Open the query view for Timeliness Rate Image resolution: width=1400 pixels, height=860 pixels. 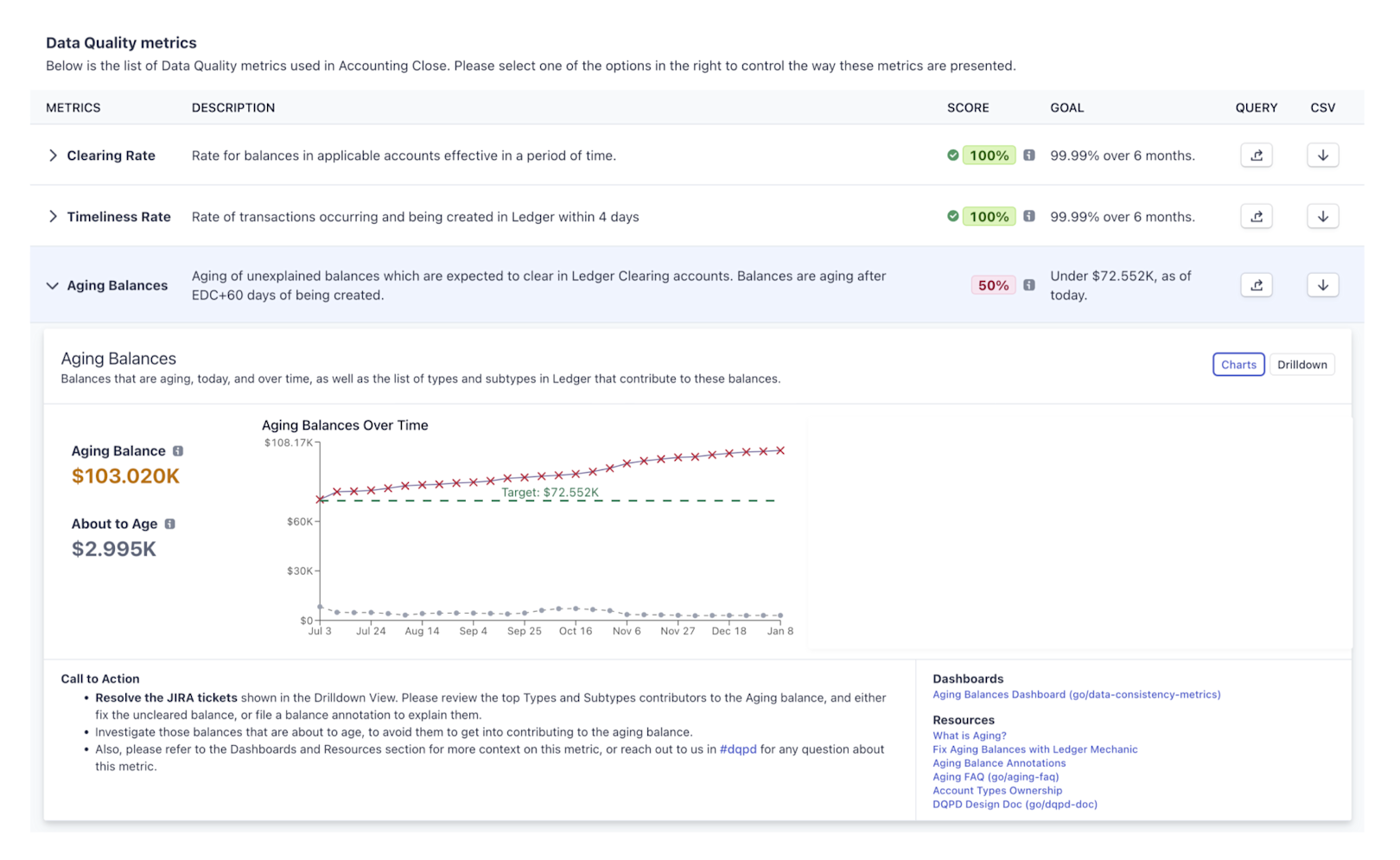(1256, 216)
